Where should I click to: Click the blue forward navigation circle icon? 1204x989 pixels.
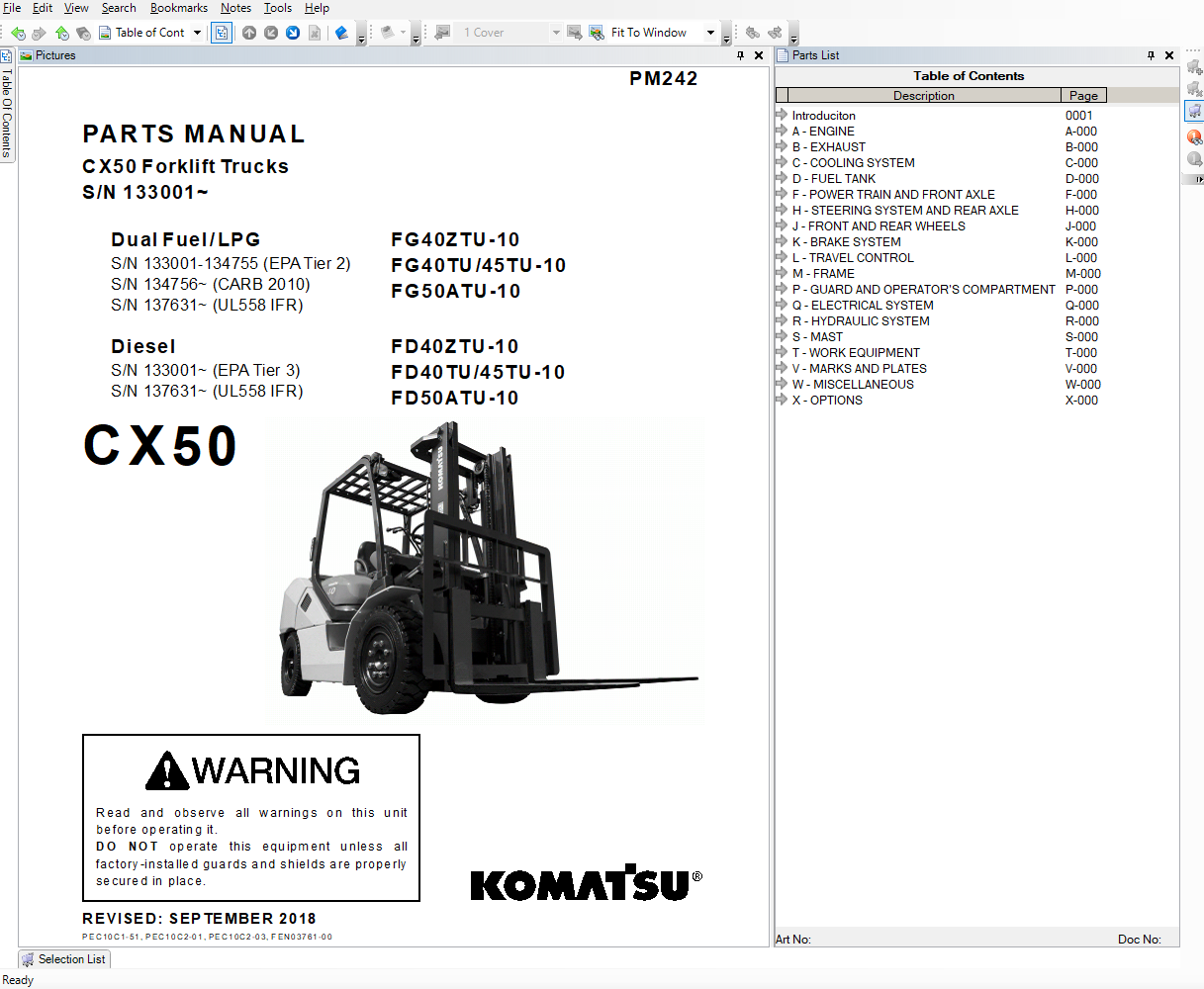click(x=293, y=32)
